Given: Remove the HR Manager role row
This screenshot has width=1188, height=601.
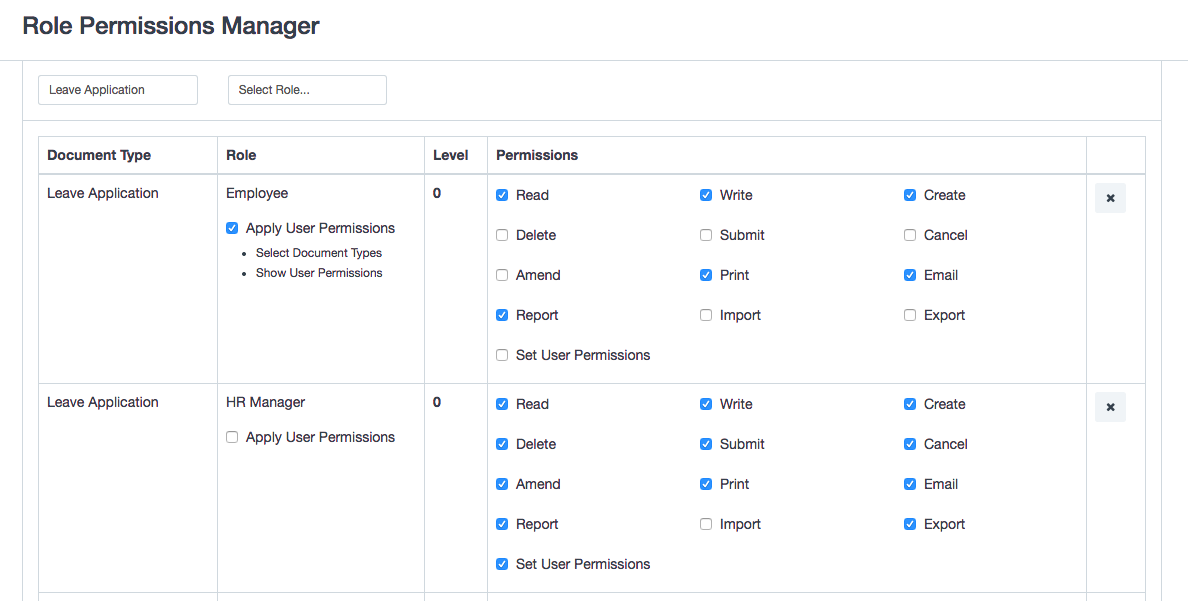Looking at the screenshot, I should 1110,407.
